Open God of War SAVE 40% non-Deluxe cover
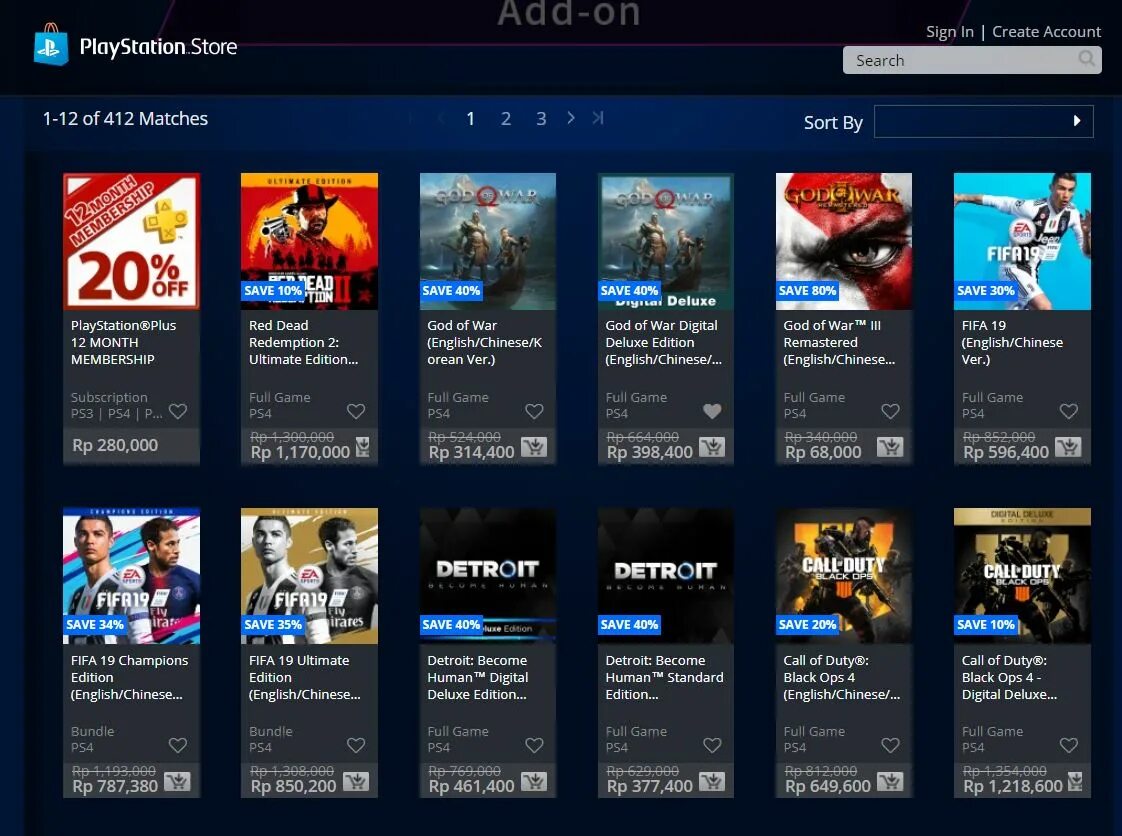 [x=487, y=240]
